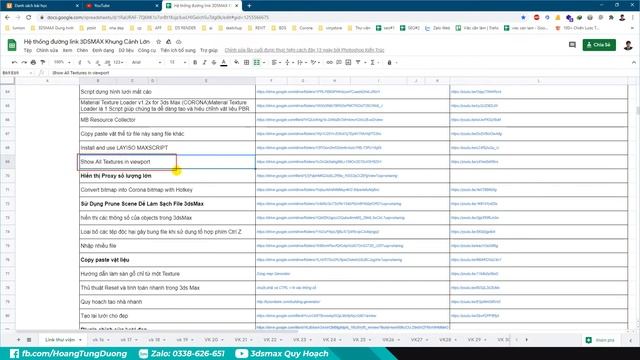Toggle Strikethrough formatting

(x=213, y=62)
